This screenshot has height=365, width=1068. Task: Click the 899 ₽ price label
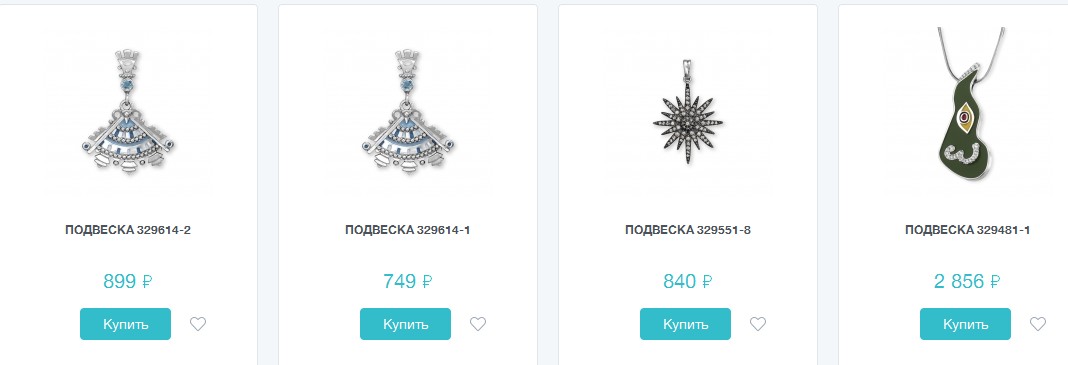[128, 281]
